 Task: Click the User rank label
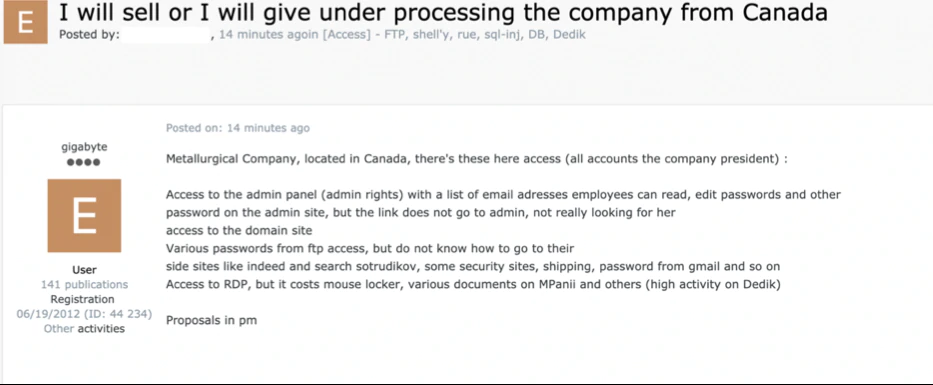click(84, 270)
